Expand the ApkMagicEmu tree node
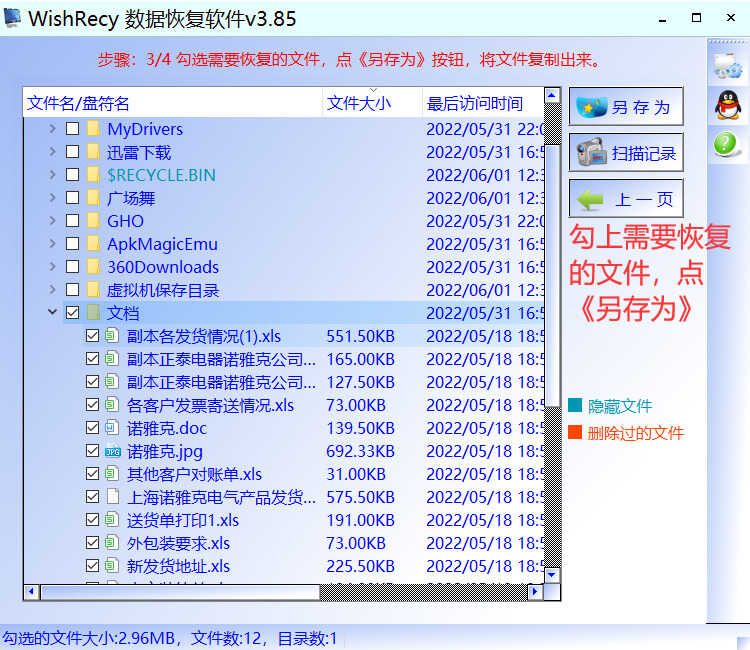Screen dimensions: 750x650 coord(53,243)
